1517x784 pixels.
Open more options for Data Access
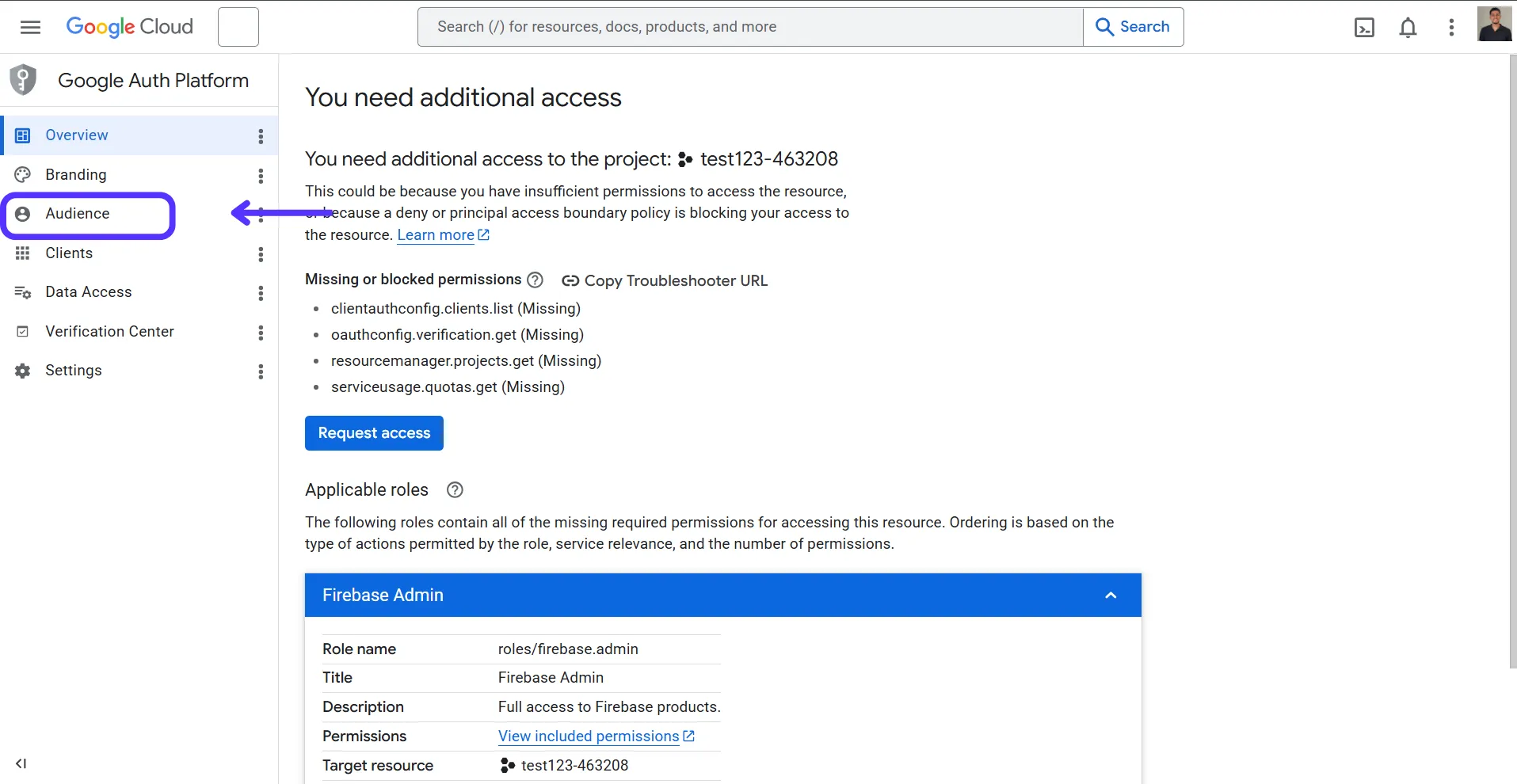click(261, 293)
